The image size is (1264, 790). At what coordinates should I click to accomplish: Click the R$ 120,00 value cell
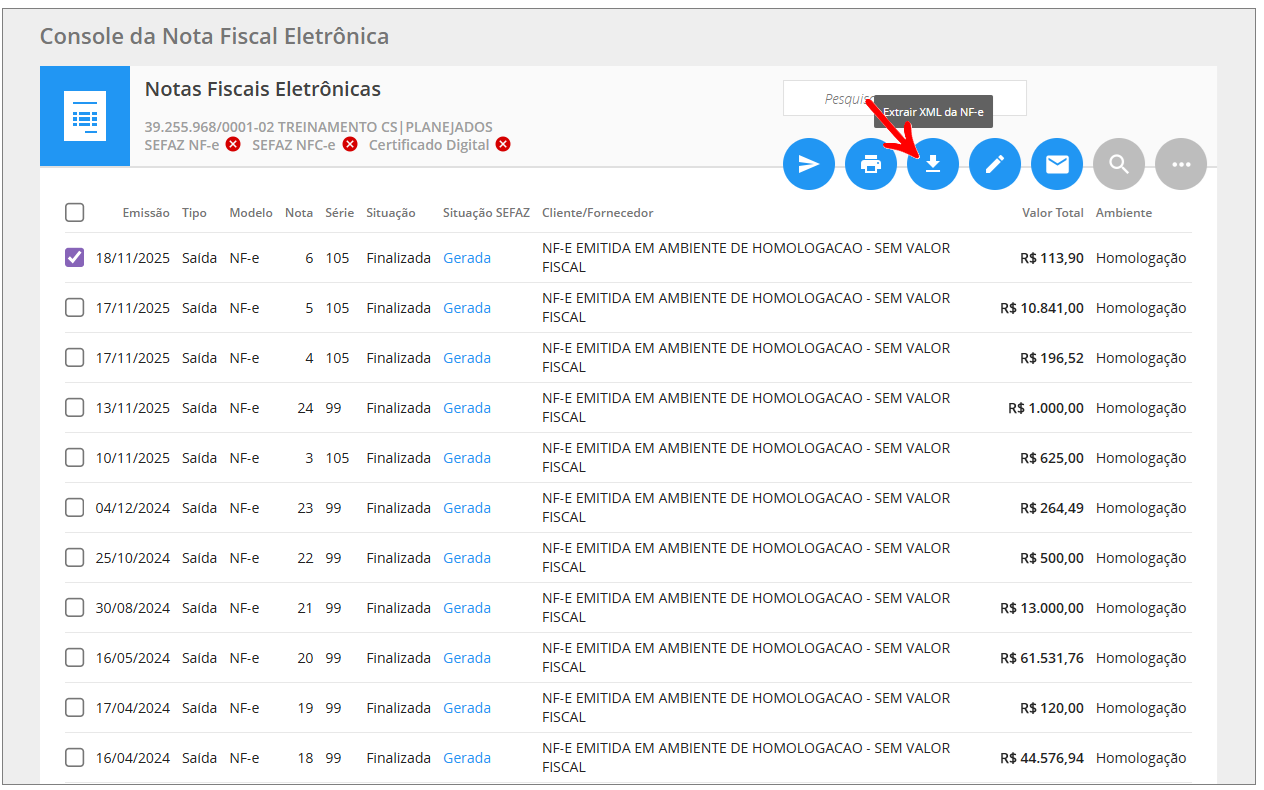(x=1052, y=708)
